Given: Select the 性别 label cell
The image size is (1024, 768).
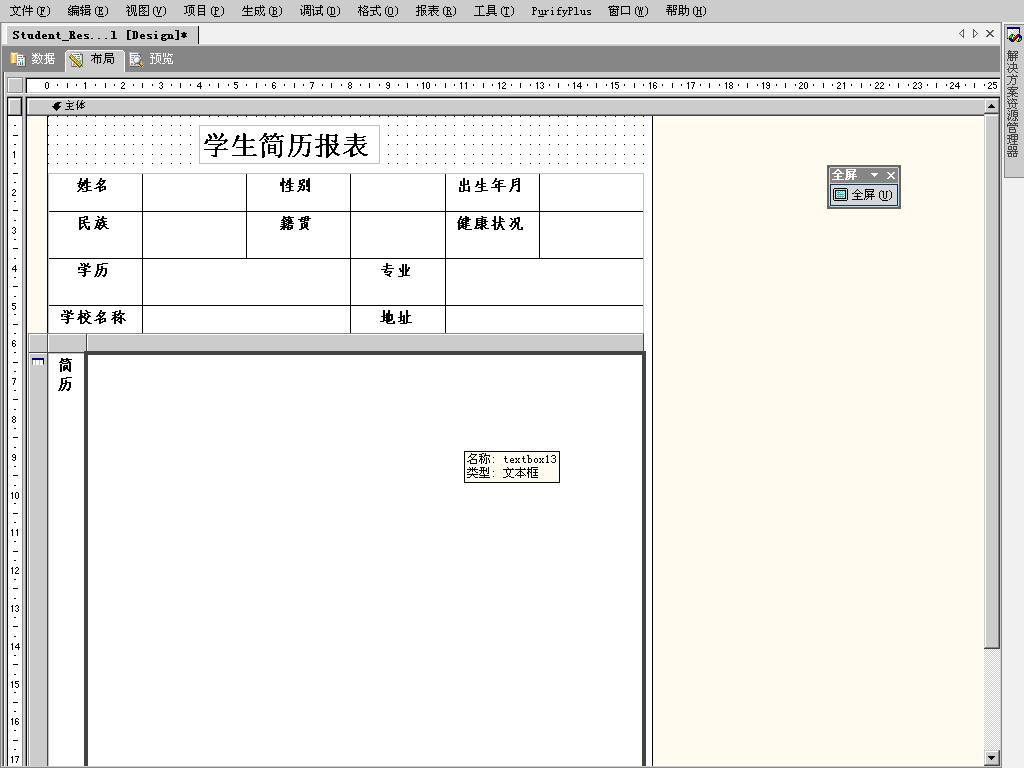Looking at the screenshot, I should pyautogui.click(x=298, y=193).
